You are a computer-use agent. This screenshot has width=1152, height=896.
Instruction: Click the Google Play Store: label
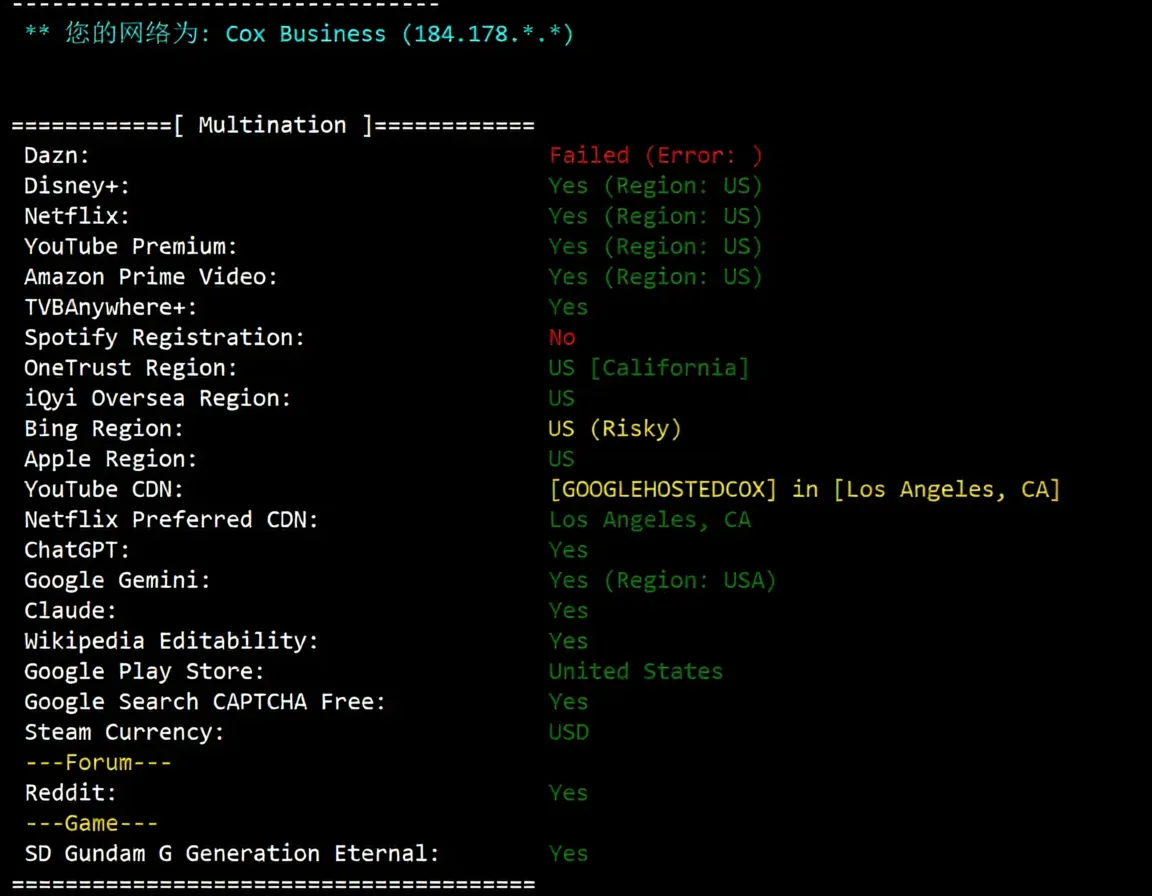pos(145,671)
